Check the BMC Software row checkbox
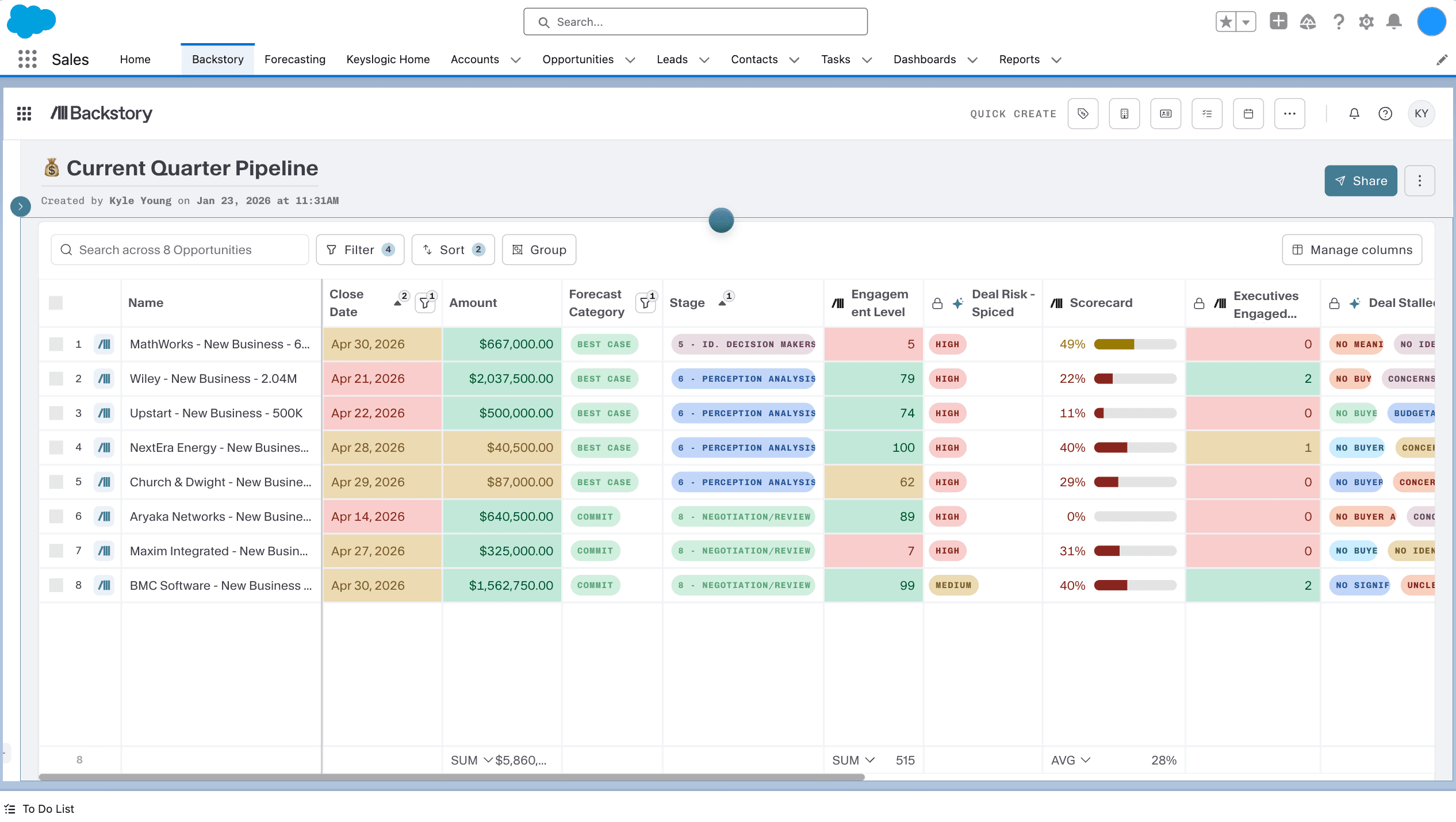The image size is (1456, 822). point(56,585)
